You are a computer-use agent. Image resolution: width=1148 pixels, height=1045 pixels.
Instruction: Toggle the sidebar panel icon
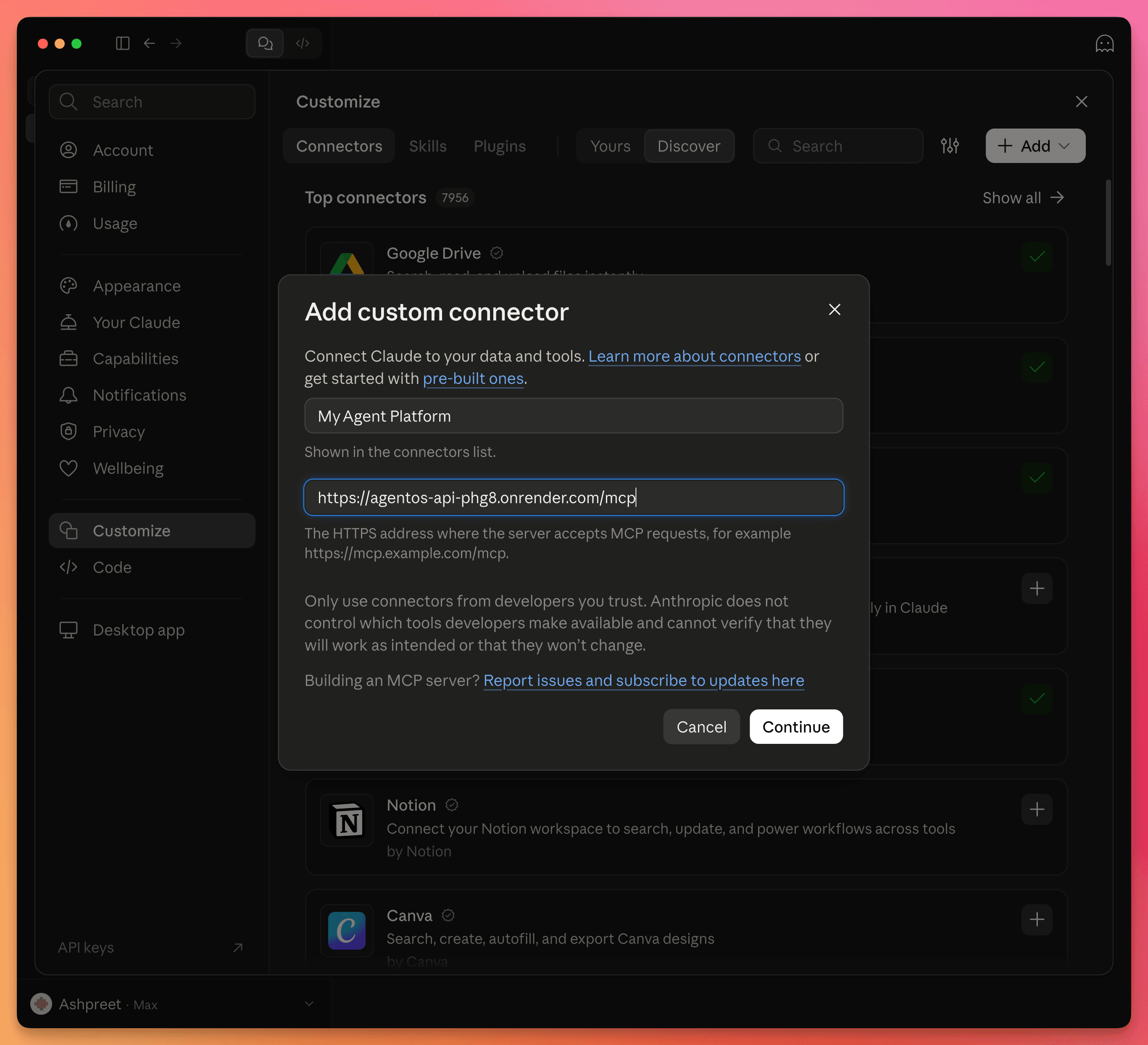[x=122, y=43]
